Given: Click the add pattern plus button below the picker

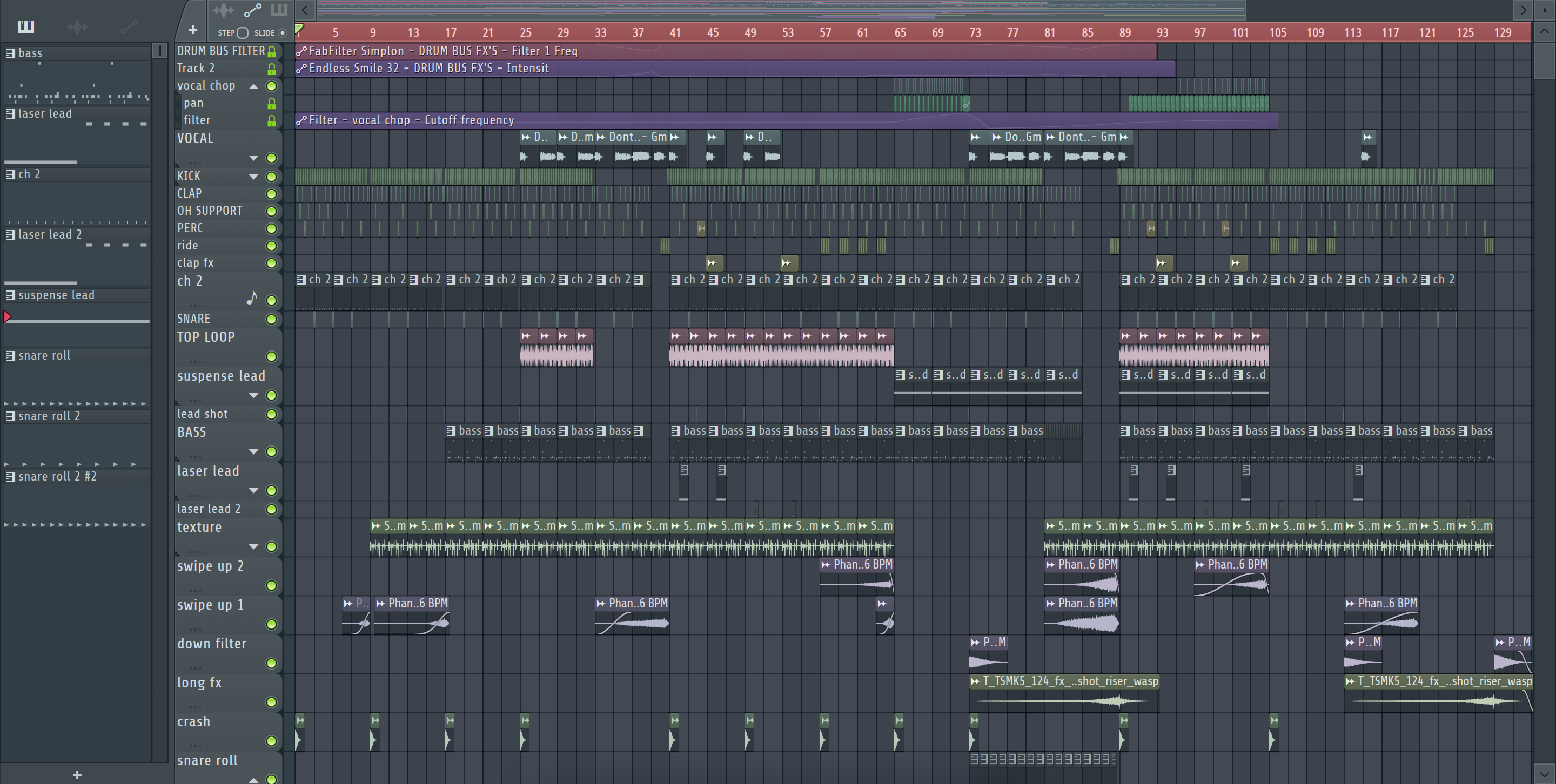Looking at the screenshot, I should point(77,775).
